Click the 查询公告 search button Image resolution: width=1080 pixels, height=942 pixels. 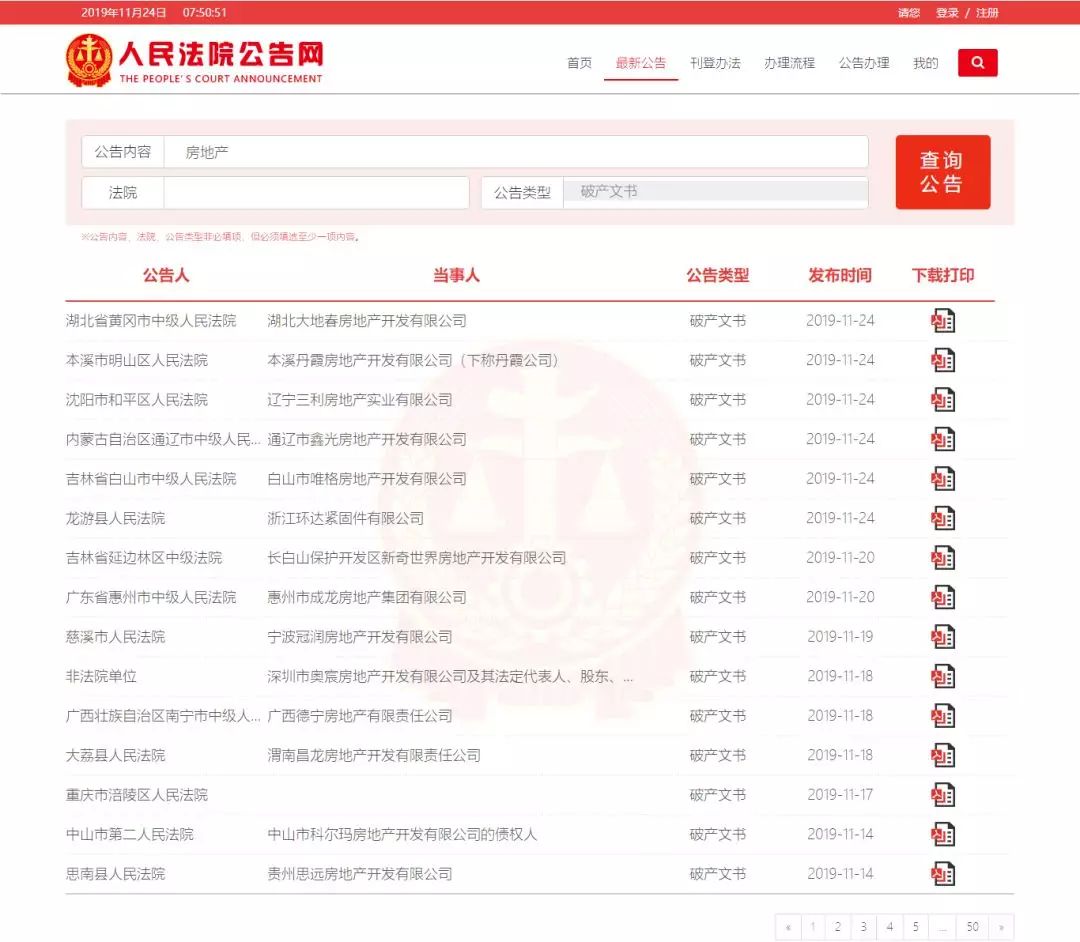coord(943,172)
